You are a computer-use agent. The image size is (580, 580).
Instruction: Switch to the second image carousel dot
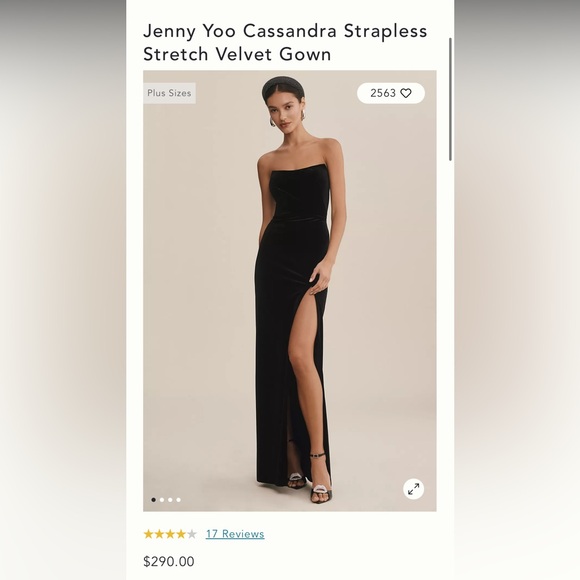coord(162,500)
